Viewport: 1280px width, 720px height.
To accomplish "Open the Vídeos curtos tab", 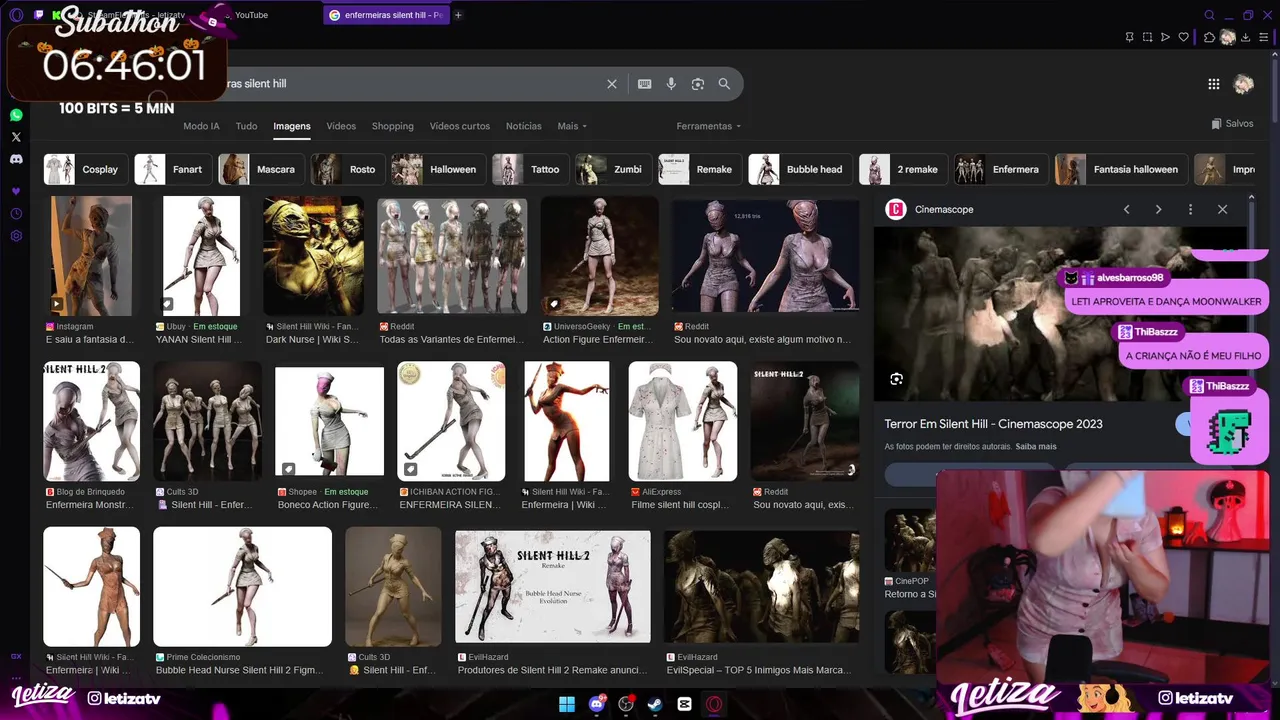I will [460, 126].
